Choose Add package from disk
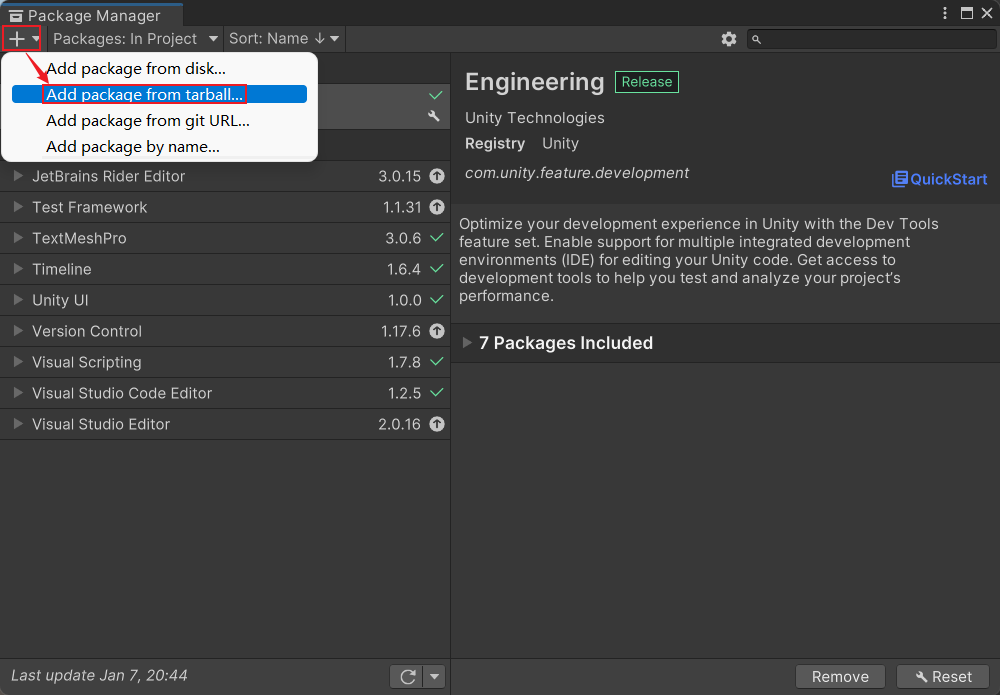Image resolution: width=1000 pixels, height=695 pixels. click(x=159, y=68)
